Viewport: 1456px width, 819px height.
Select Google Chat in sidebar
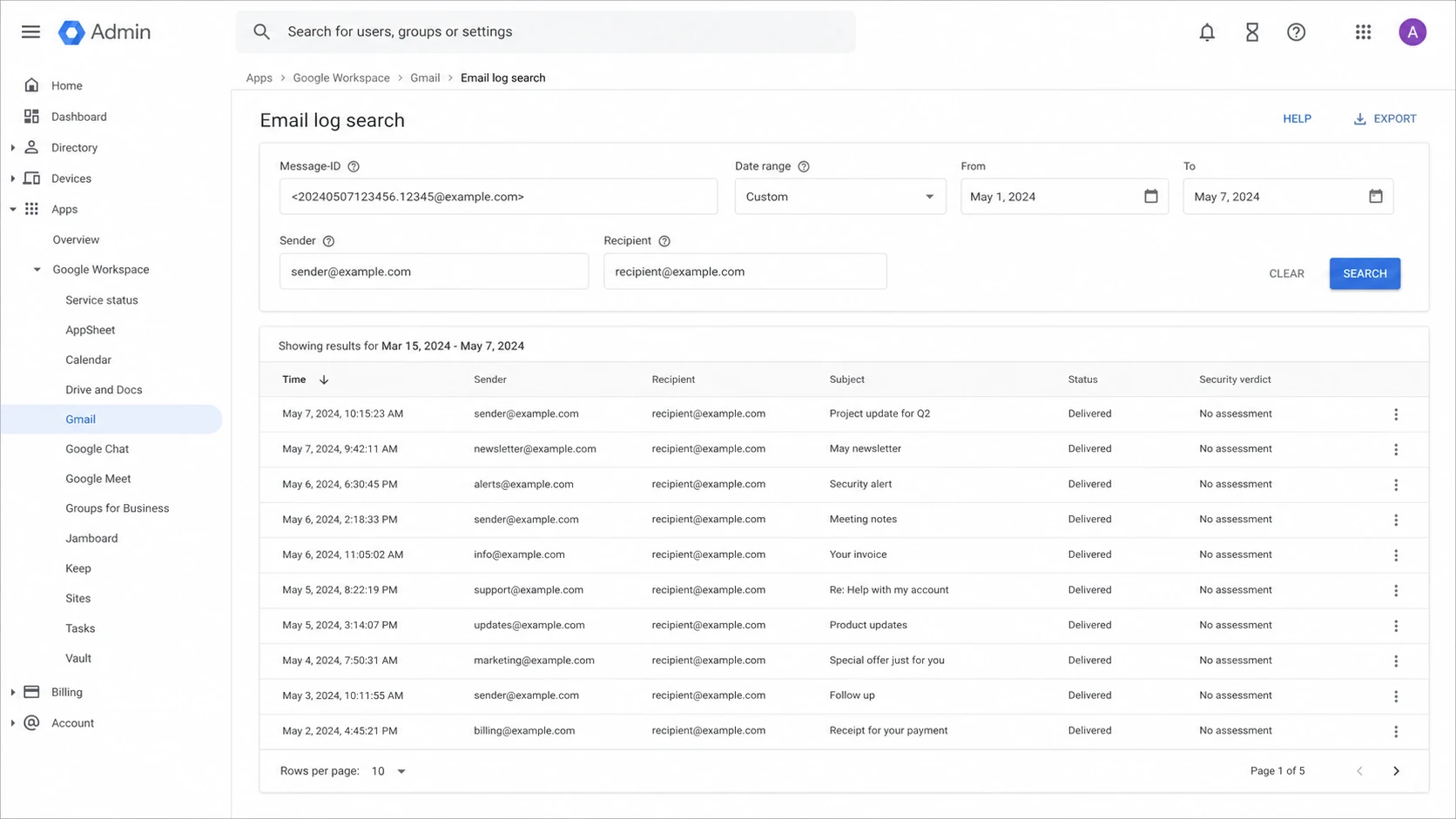pyautogui.click(x=97, y=449)
